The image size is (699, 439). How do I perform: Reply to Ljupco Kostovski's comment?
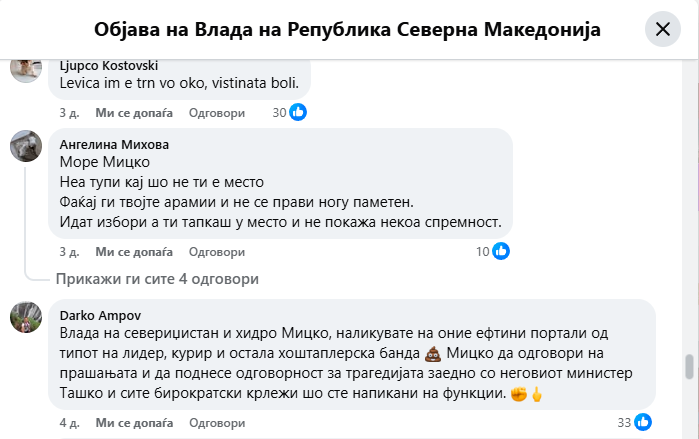[216, 113]
